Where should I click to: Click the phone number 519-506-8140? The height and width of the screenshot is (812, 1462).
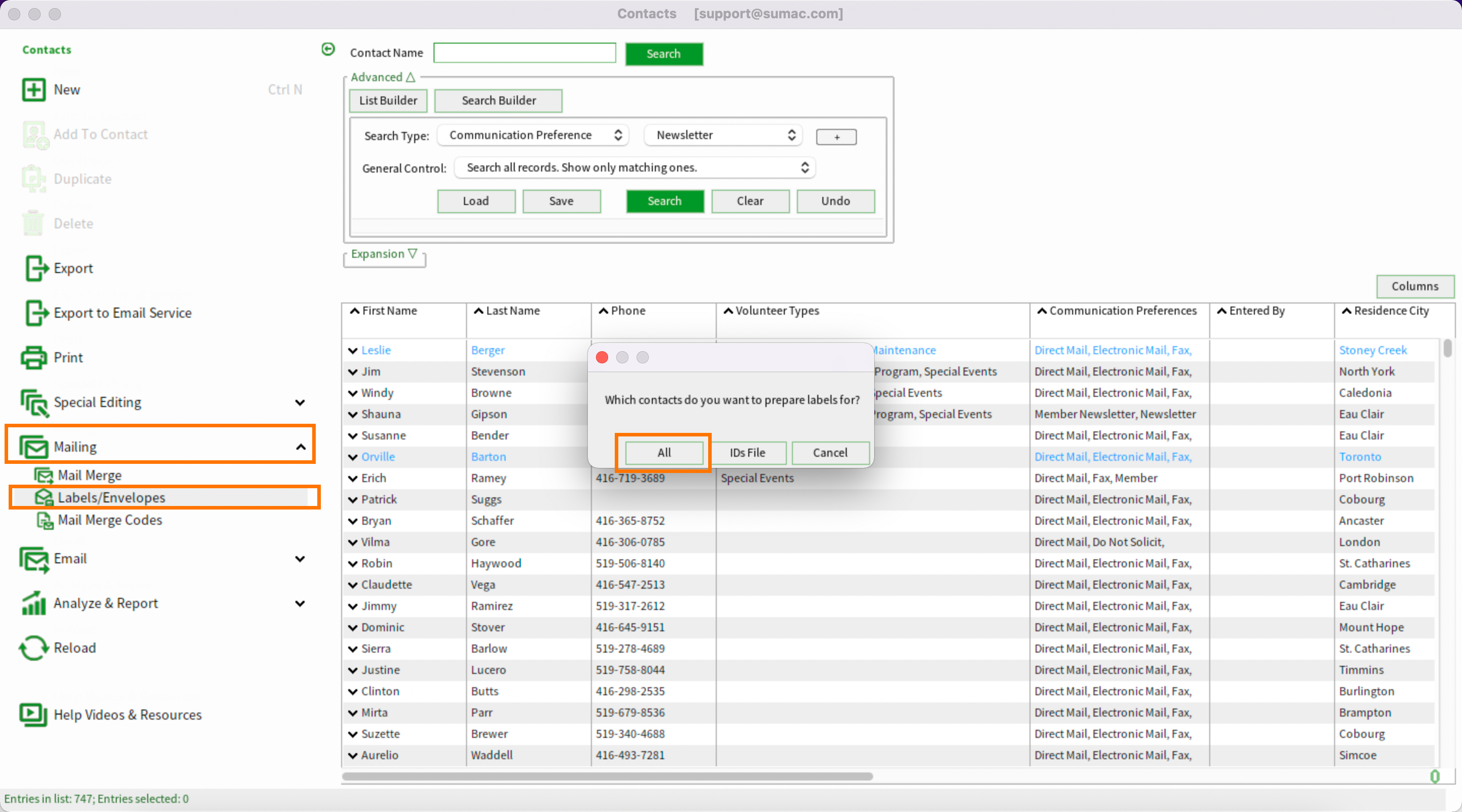(x=630, y=563)
